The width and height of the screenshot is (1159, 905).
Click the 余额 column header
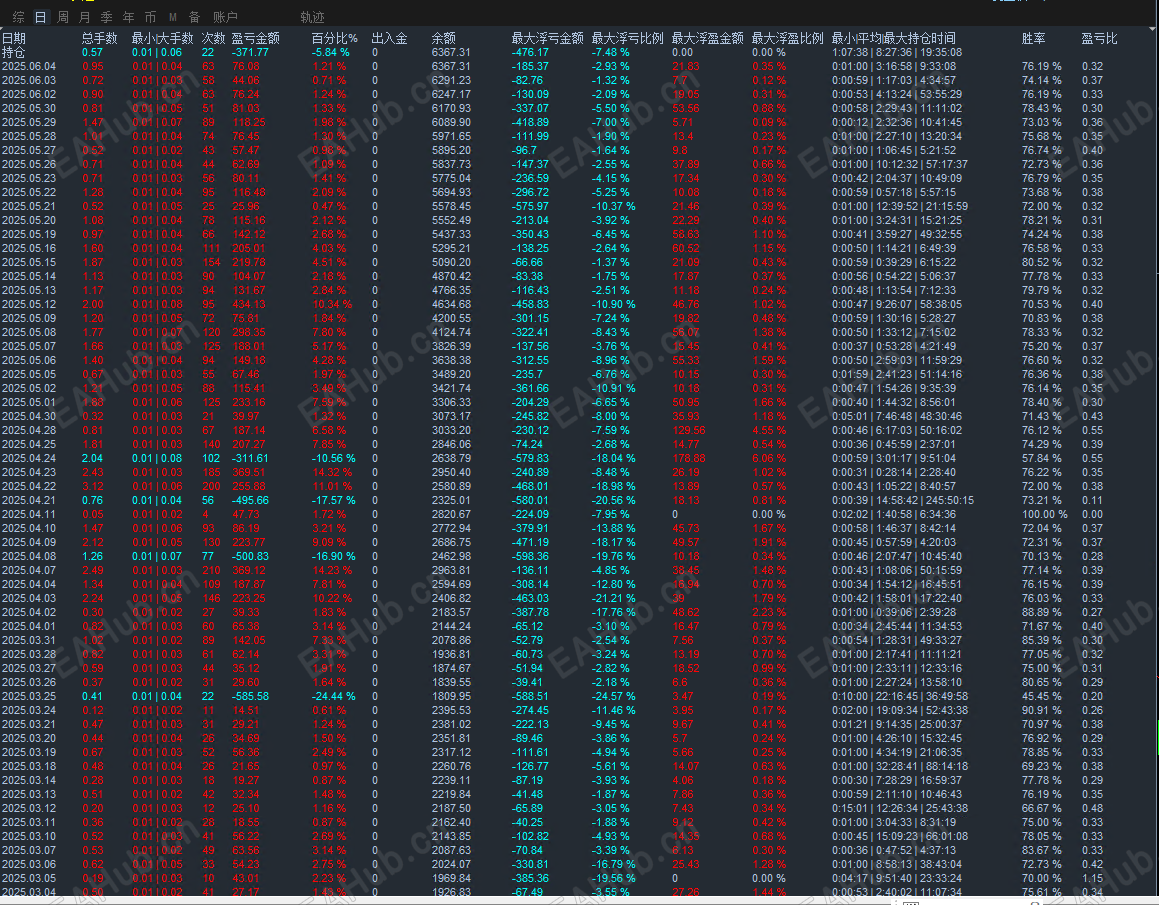(x=443, y=38)
